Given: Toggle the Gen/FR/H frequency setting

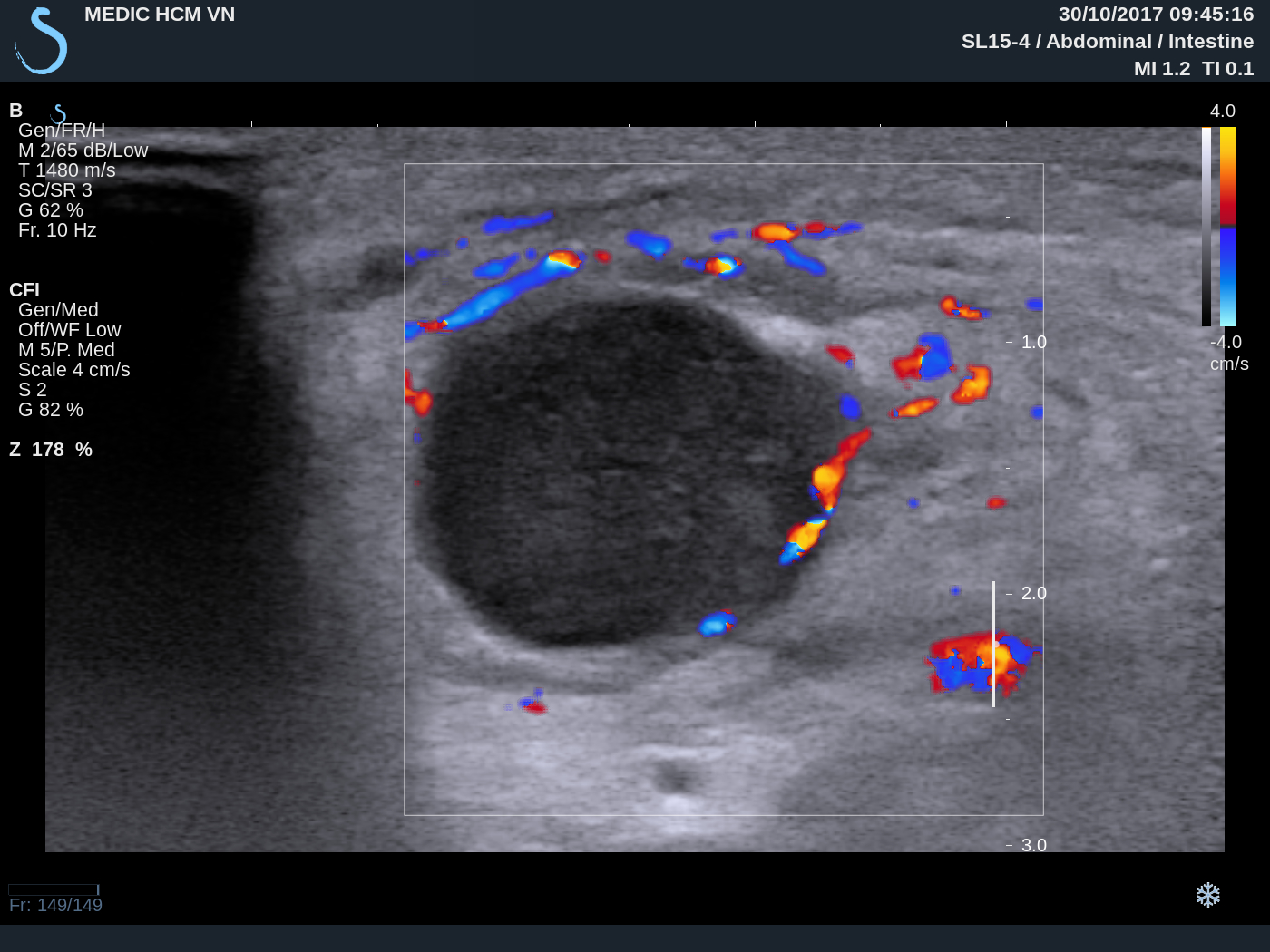Looking at the screenshot, I should click(x=62, y=130).
